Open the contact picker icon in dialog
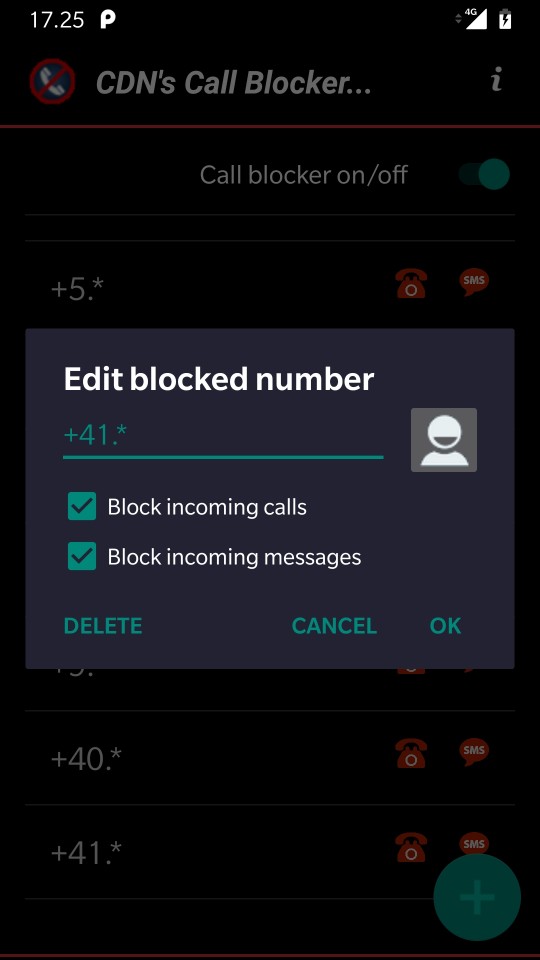This screenshot has height=960, width=540. (443, 440)
